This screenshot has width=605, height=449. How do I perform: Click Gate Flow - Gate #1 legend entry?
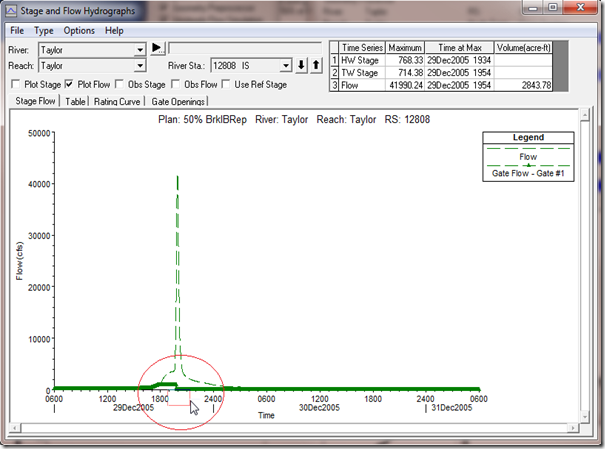point(528,173)
